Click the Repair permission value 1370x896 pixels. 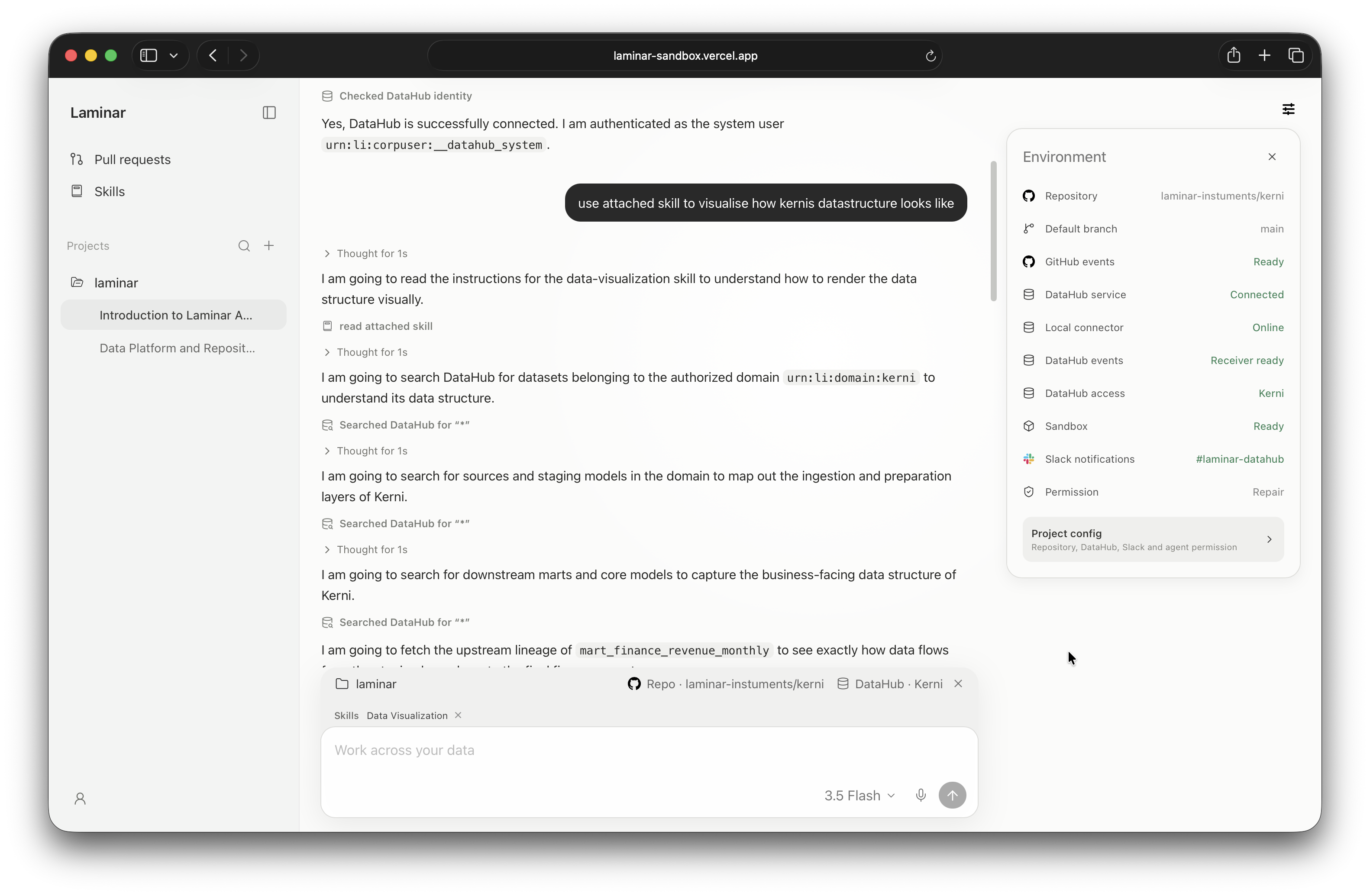point(1267,492)
